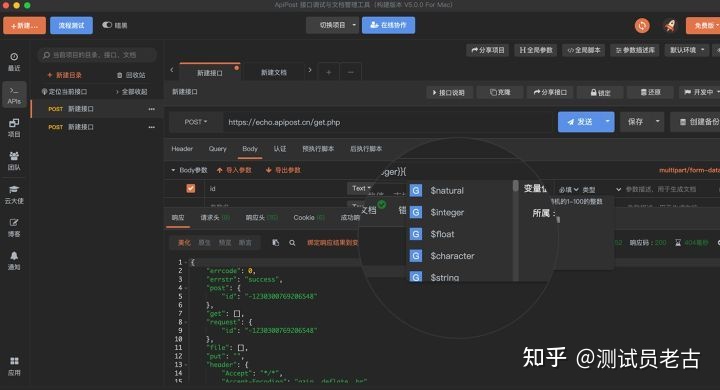The height and width of the screenshot is (390, 720).
Task: Switch to the Cookie response tab
Action: (309, 218)
